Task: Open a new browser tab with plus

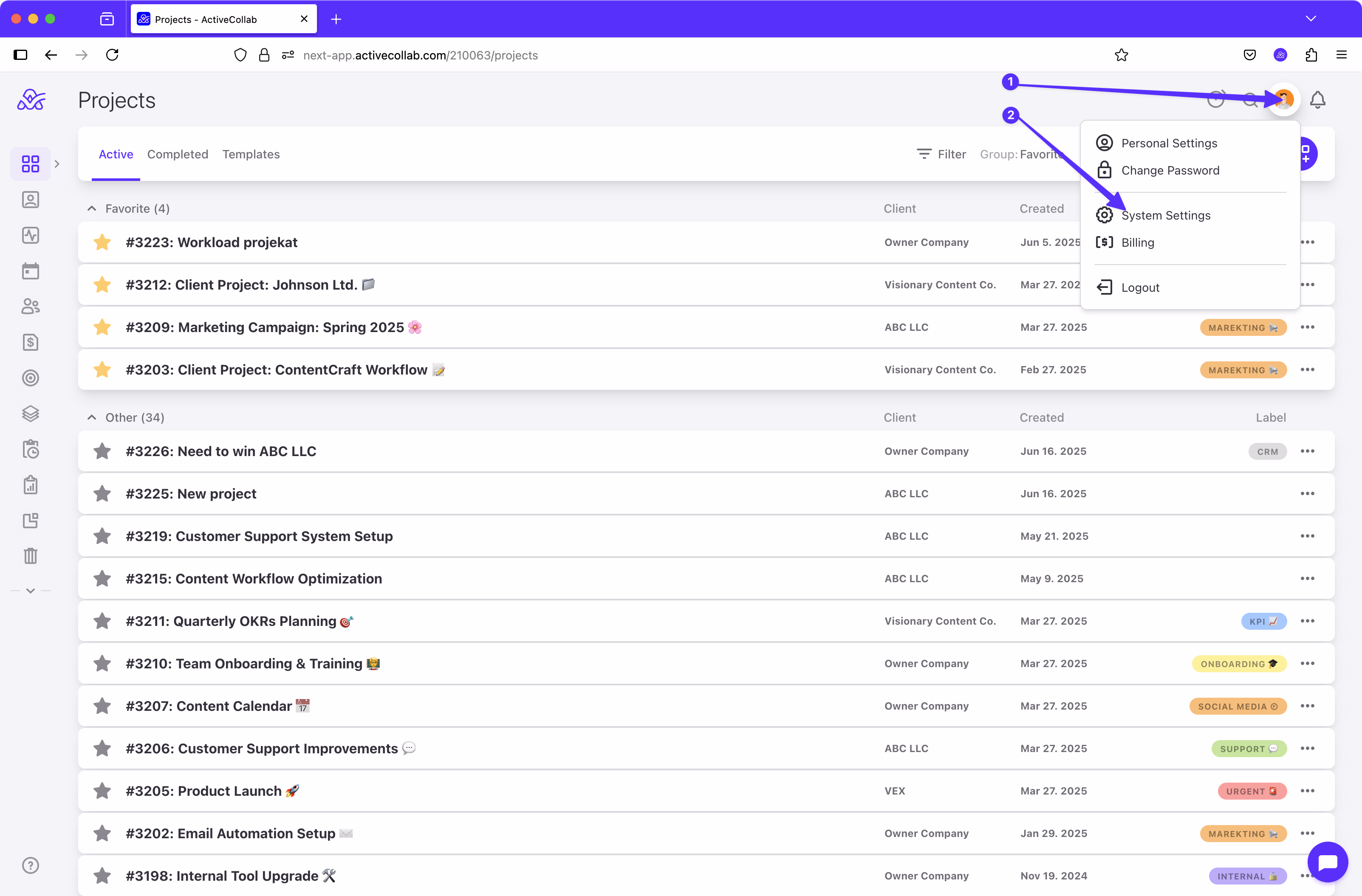Action: [336, 20]
